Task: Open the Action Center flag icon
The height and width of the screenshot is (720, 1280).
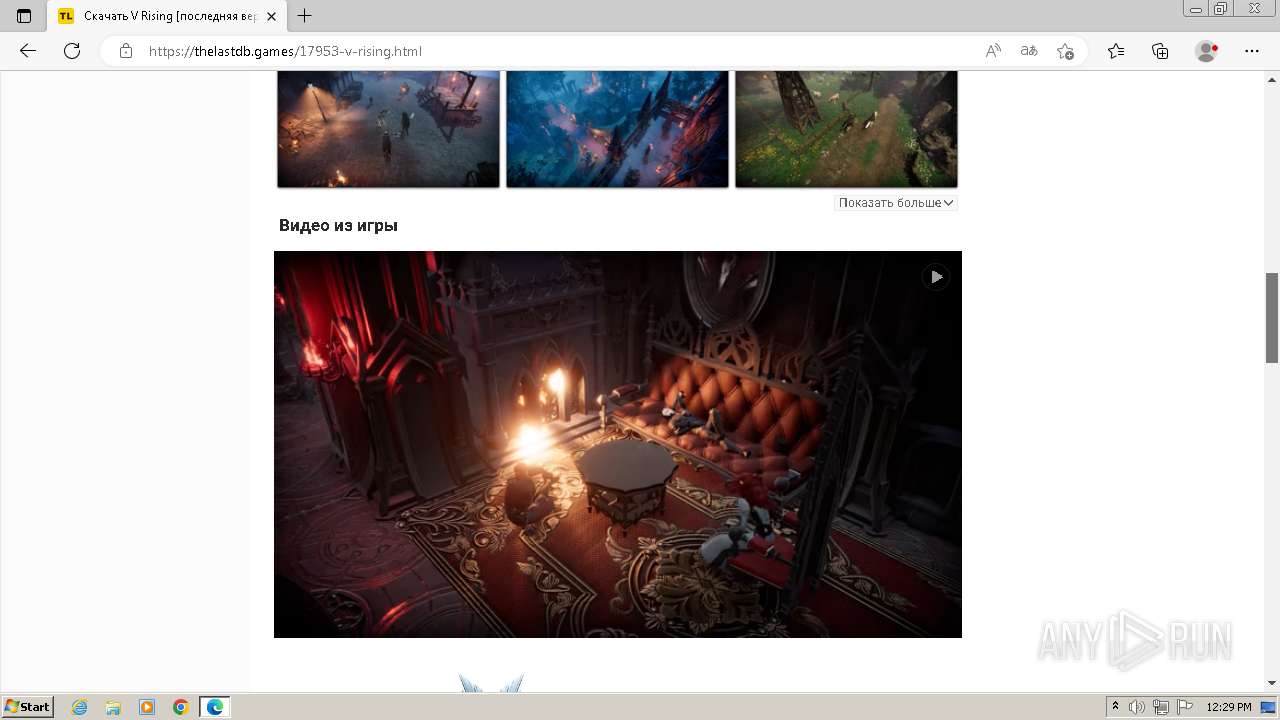Action: click(1185, 707)
